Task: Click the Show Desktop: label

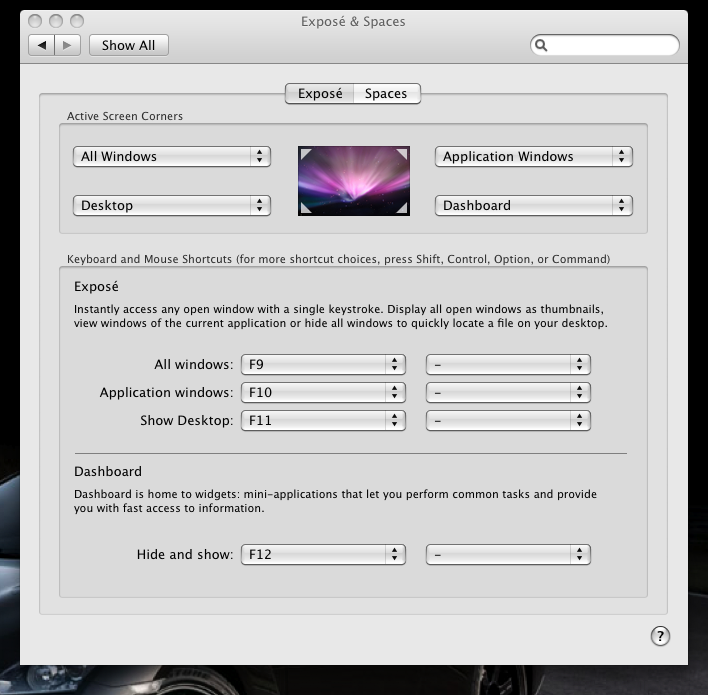Action: 186,420
